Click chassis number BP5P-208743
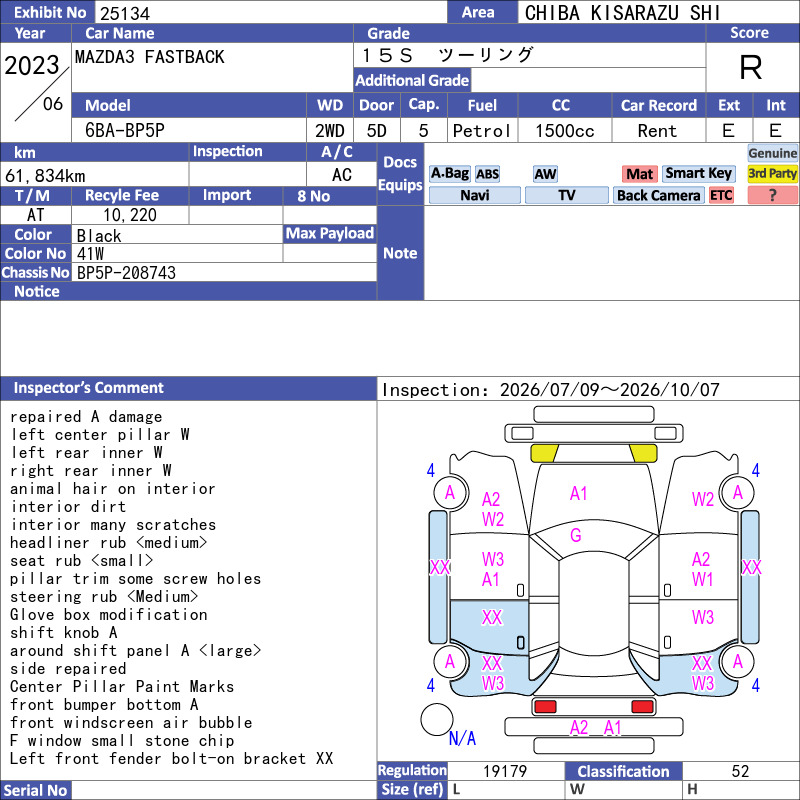This screenshot has height=800, width=800. tap(126, 273)
